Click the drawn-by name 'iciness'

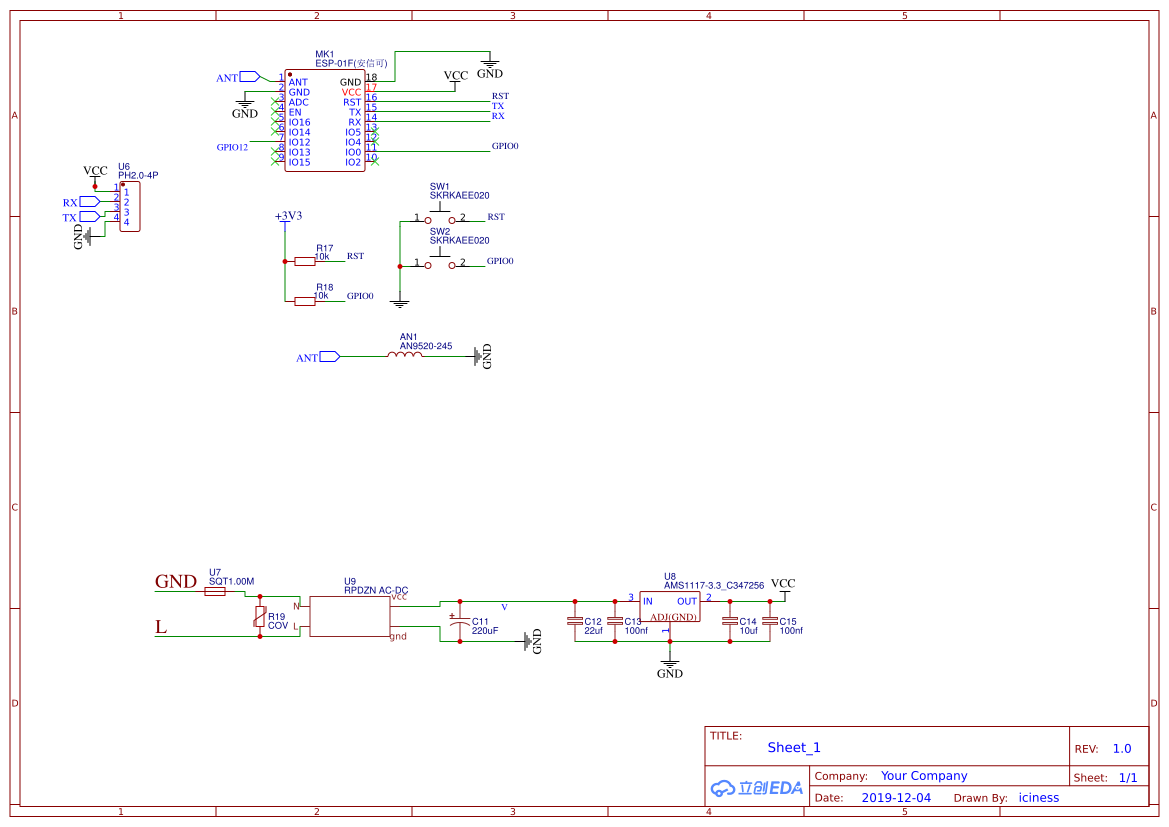point(1039,798)
